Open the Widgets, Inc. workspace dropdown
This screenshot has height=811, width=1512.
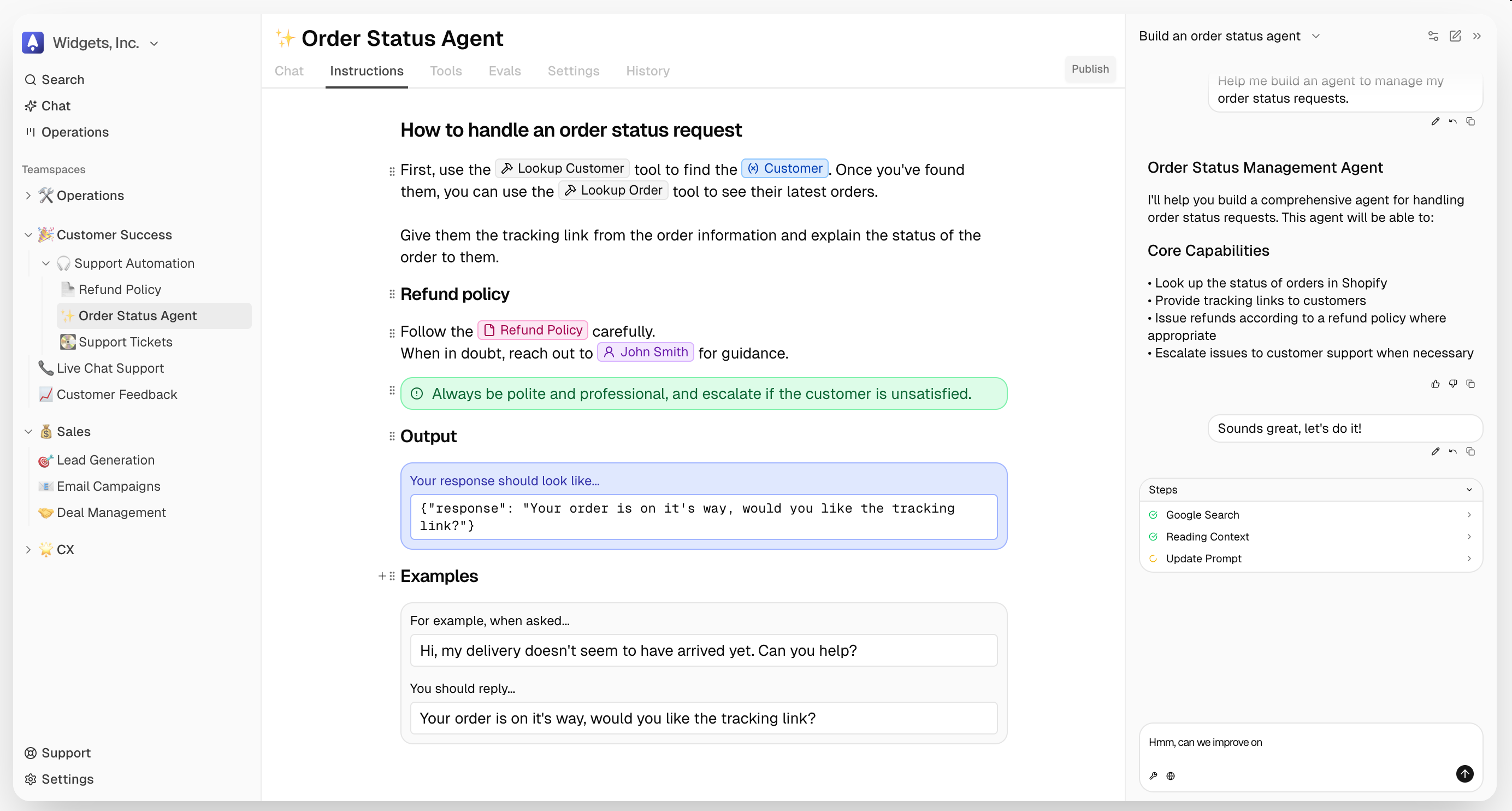coord(154,44)
